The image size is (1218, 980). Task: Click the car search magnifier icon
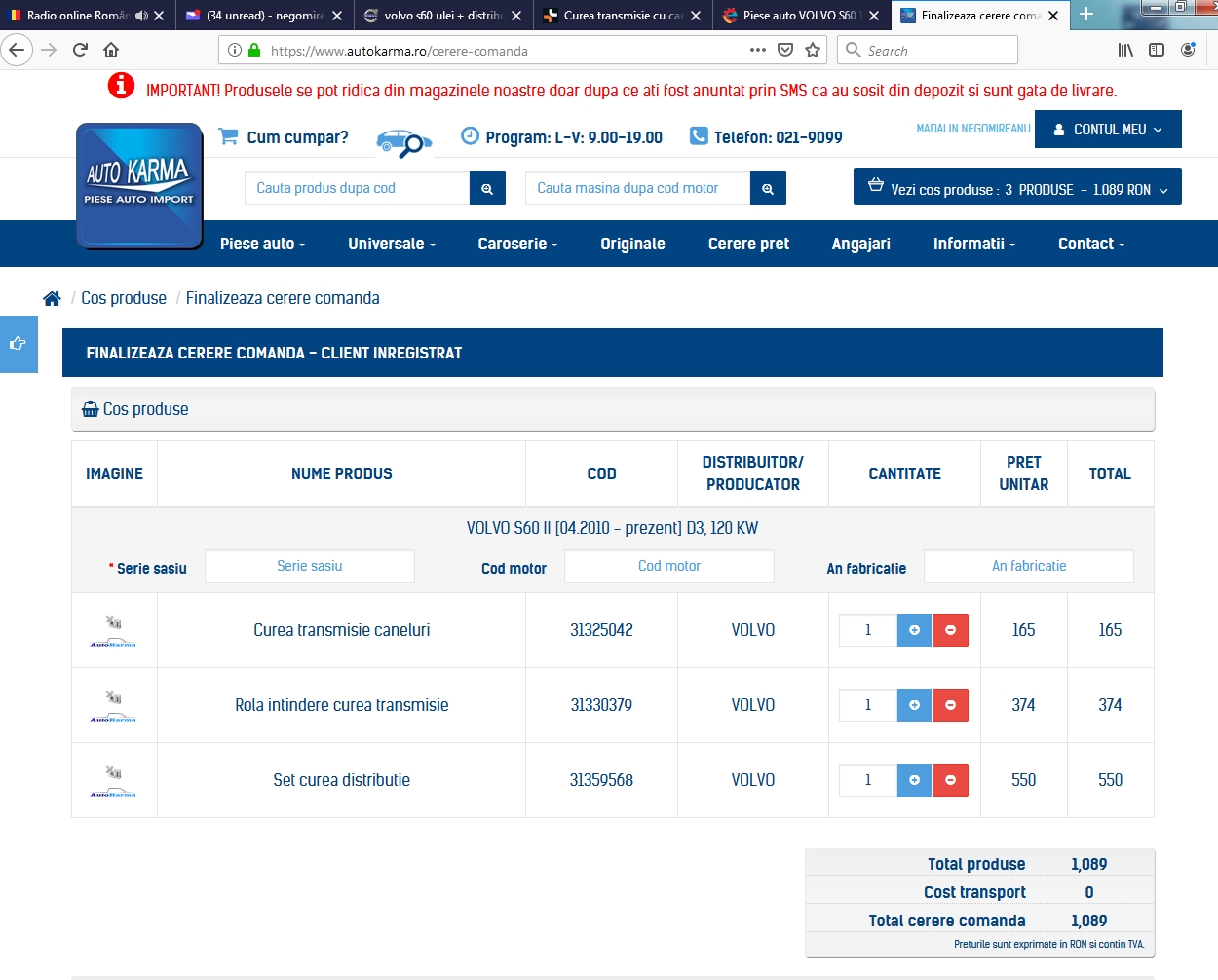point(403,142)
